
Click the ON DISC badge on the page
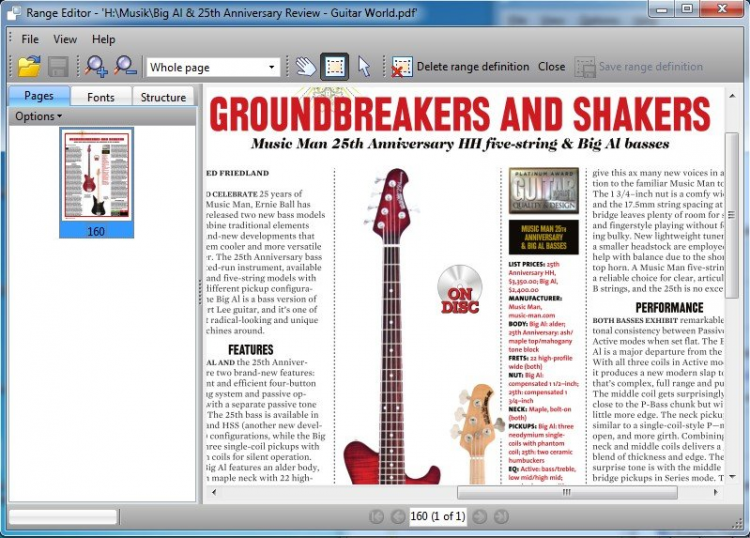[x=460, y=290]
